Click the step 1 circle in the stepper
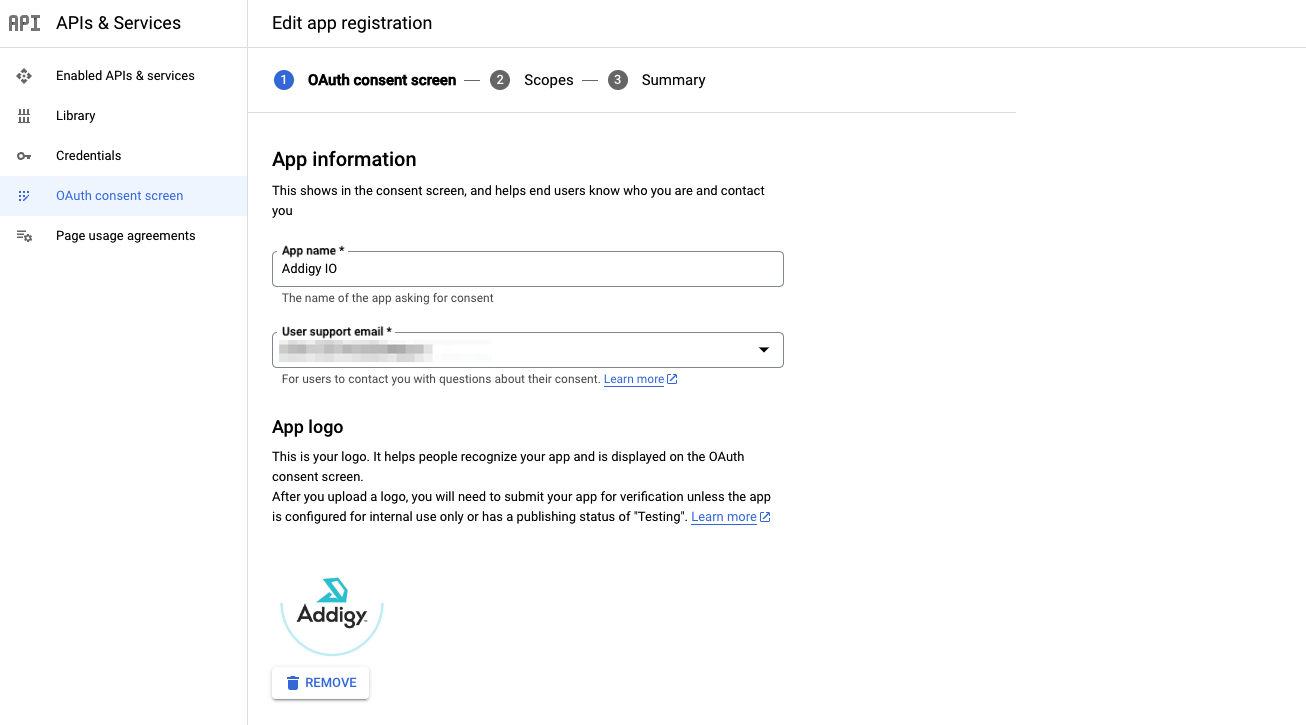The image size is (1306, 725). 284,80
